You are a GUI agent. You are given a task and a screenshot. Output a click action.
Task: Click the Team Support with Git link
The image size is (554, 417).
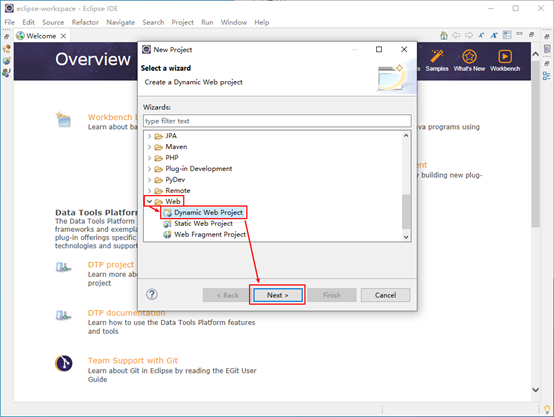click(x=133, y=360)
